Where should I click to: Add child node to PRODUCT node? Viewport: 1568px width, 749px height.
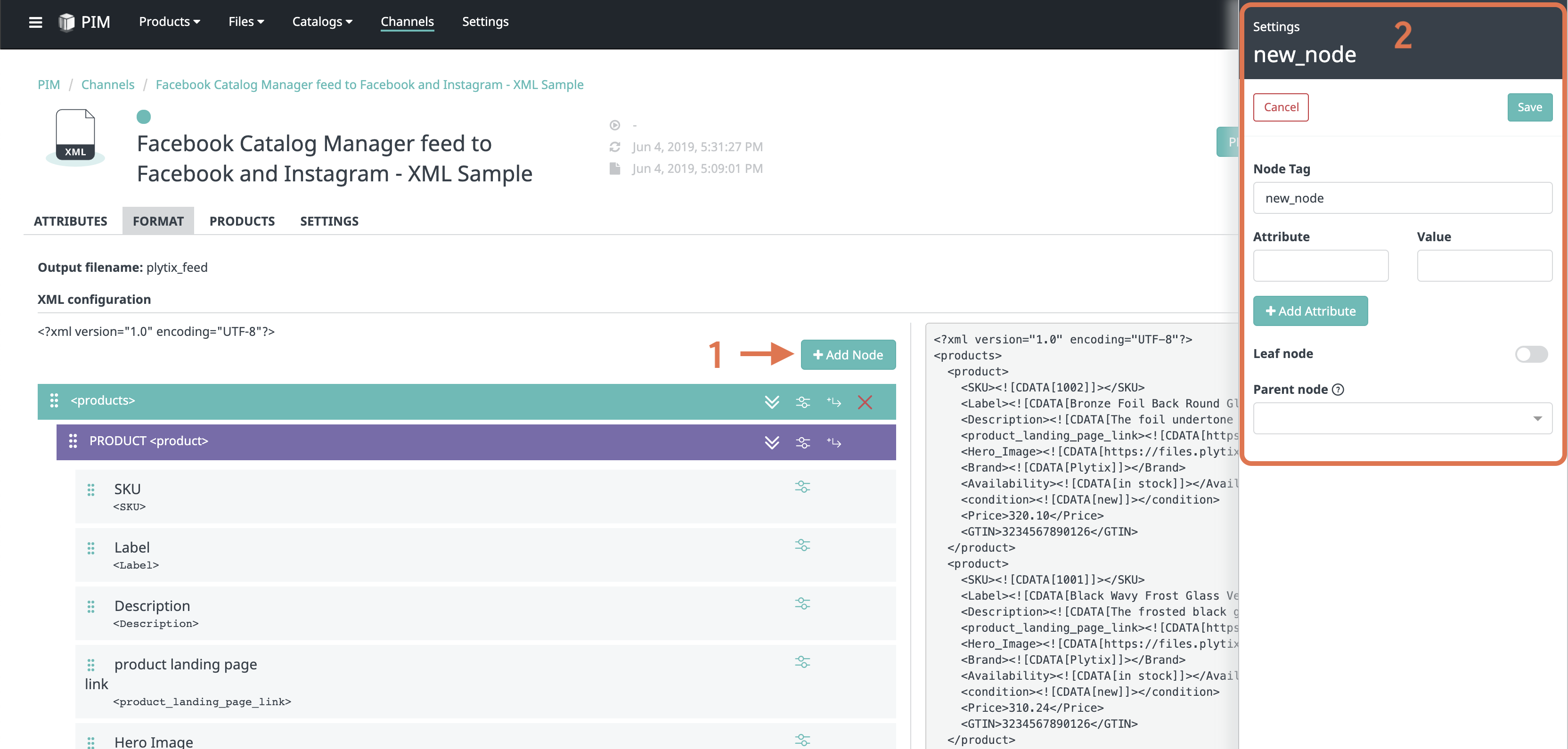834,442
